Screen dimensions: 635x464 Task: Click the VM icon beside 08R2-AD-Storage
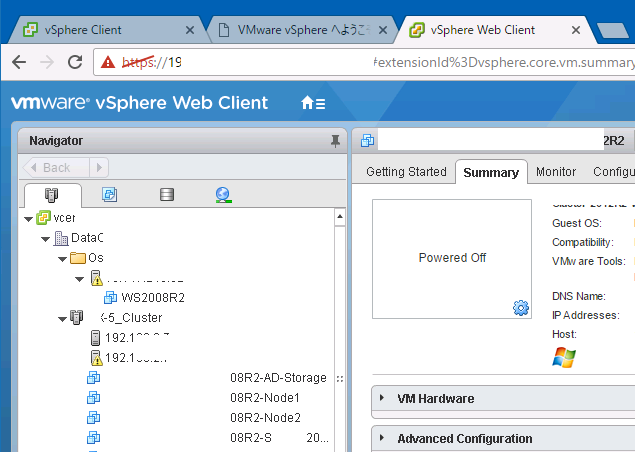point(94,378)
